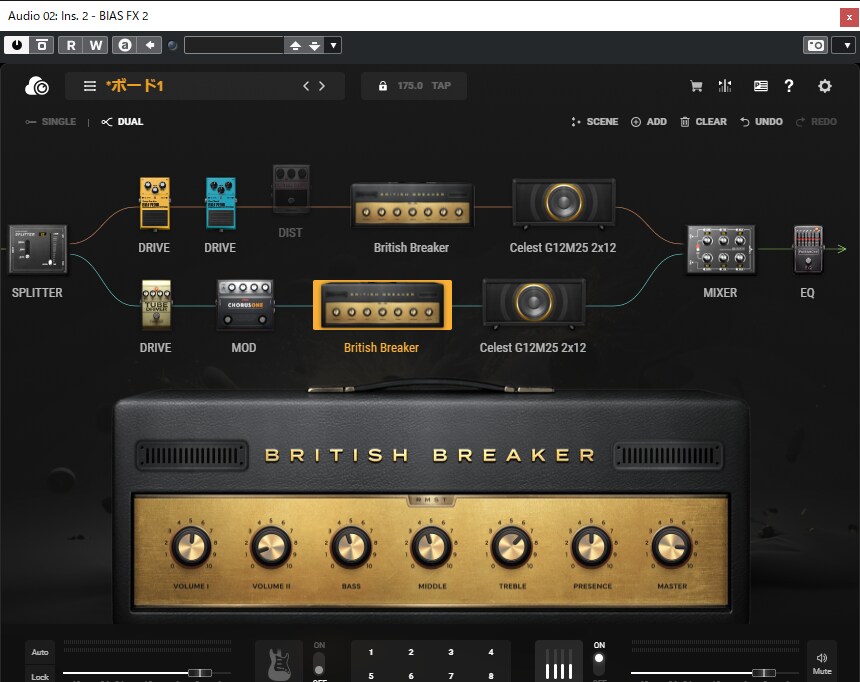The width and height of the screenshot is (860, 682).
Task: Enable input level Lock
Action: (x=40, y=675)
